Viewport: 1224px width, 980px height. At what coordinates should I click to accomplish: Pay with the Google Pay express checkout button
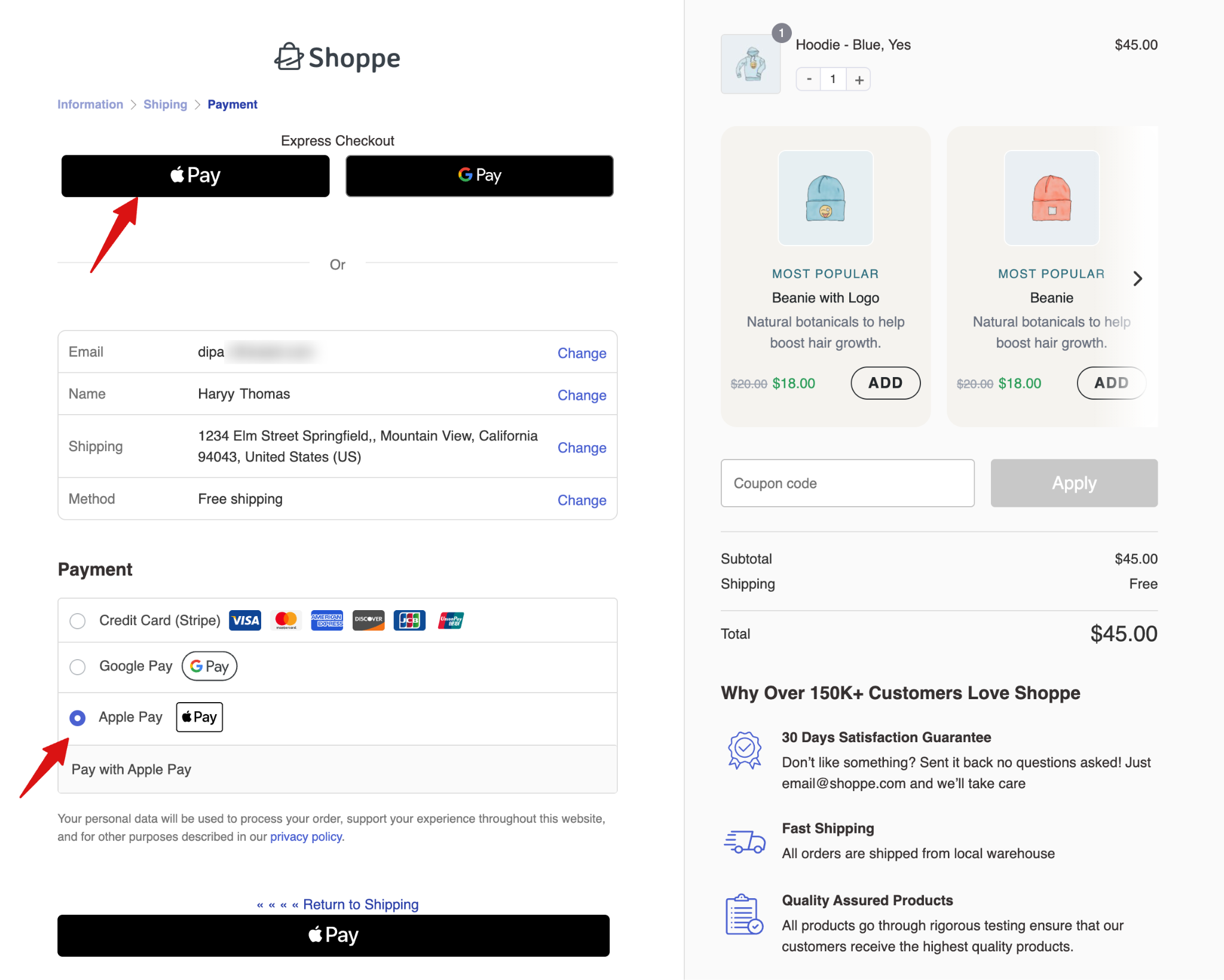479,176
